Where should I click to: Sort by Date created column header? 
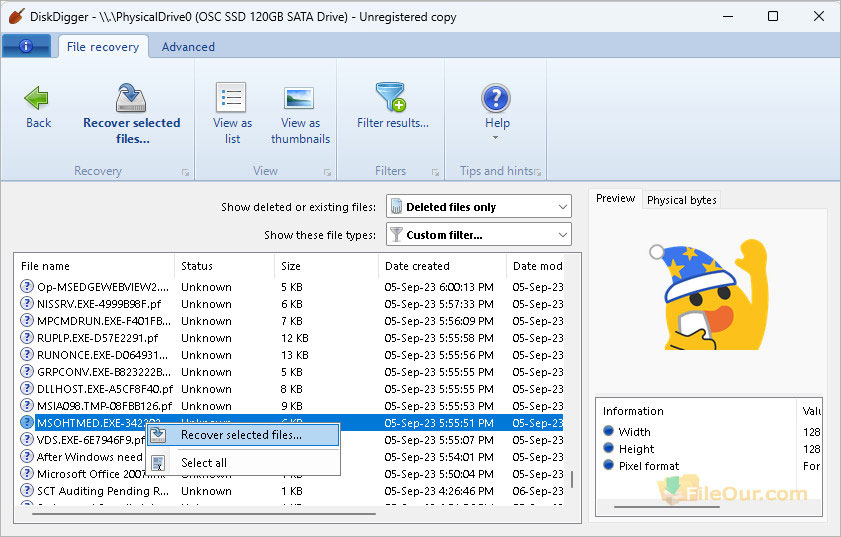(442, 266)
